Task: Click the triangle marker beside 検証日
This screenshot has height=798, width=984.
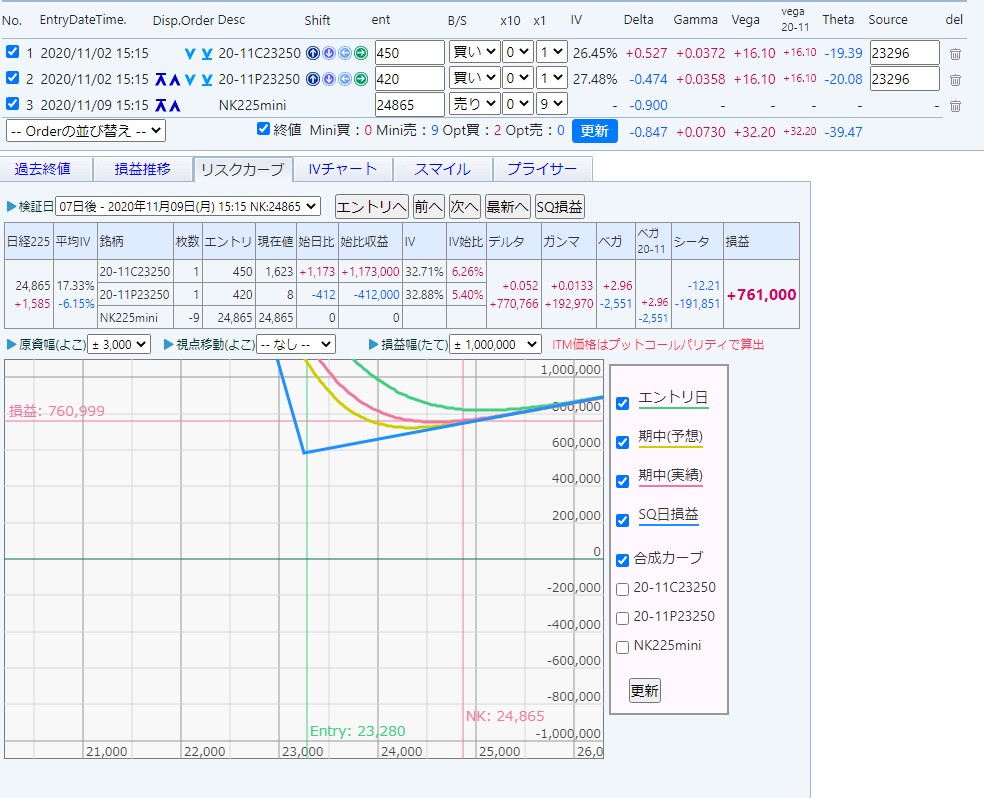Action: click(11, 206)
